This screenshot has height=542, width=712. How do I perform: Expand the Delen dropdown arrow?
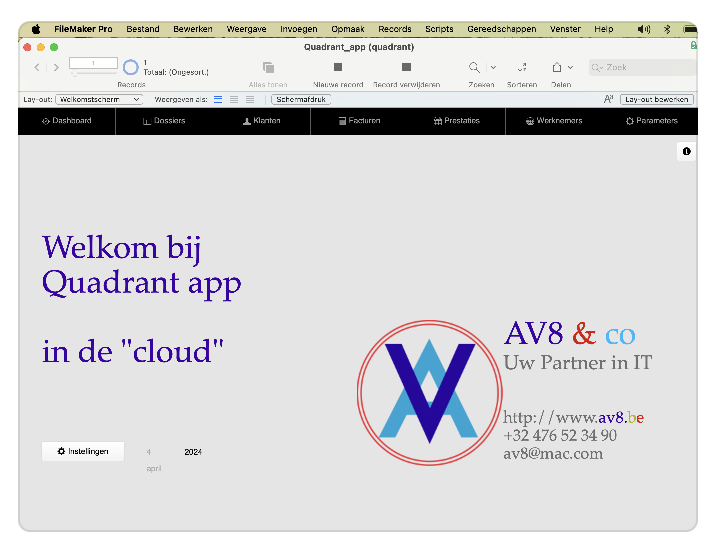pos(570,67)
